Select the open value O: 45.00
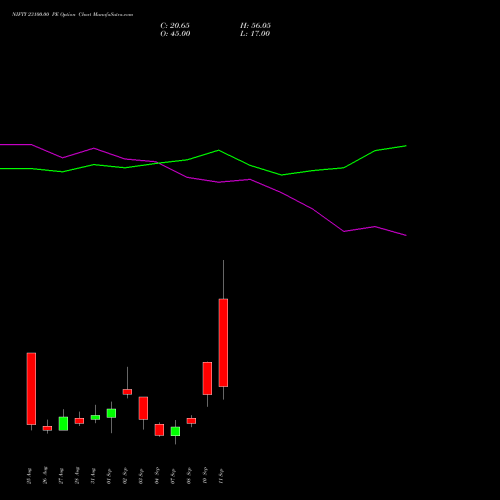The height and width of the screenshot is (500, 500). point(175,34)
